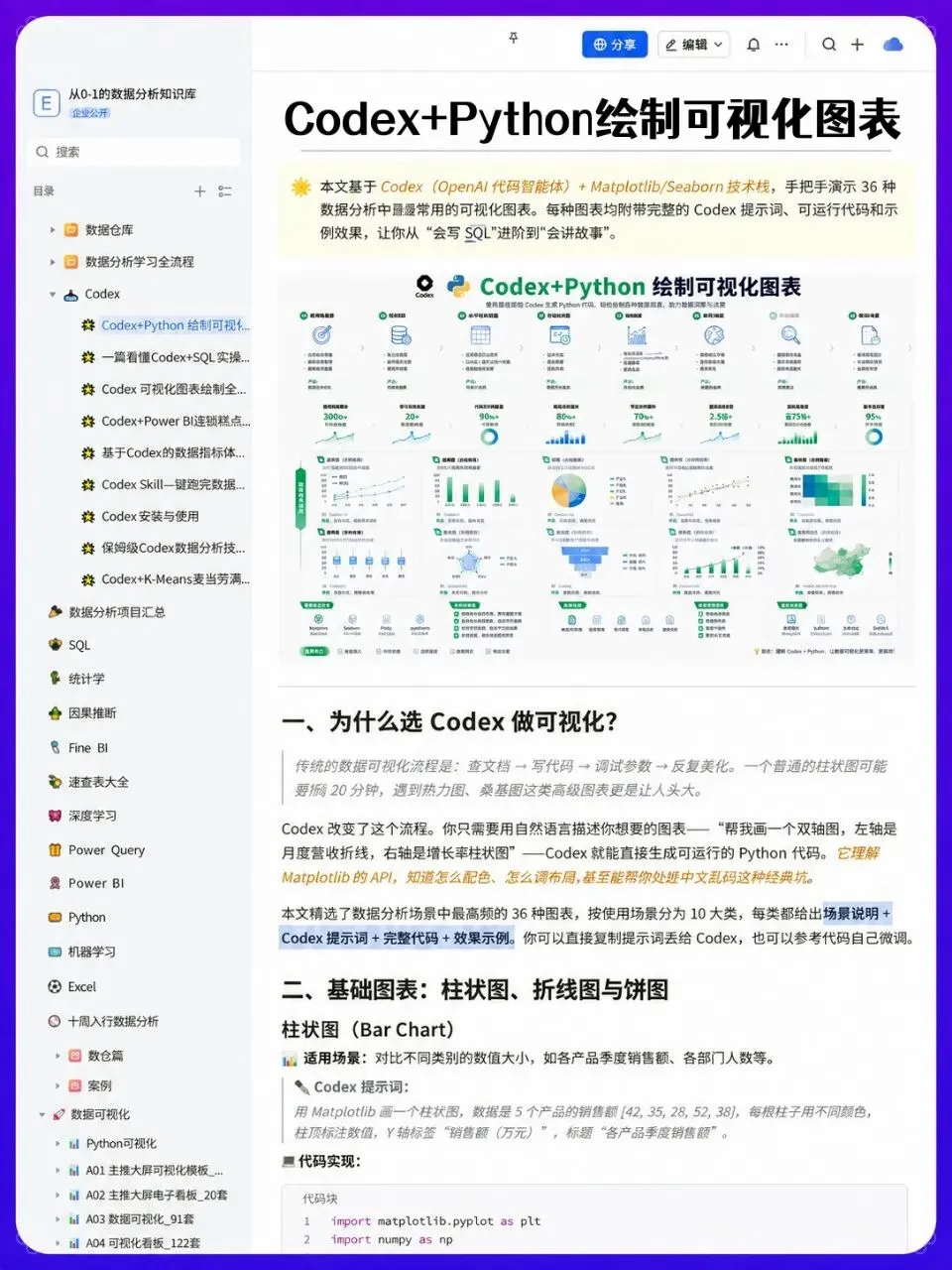The width and height of the screenshot is (952, 1270).
Task: Click the 适用场景 bar chart emoji icon
Action: pos(290,1059)
